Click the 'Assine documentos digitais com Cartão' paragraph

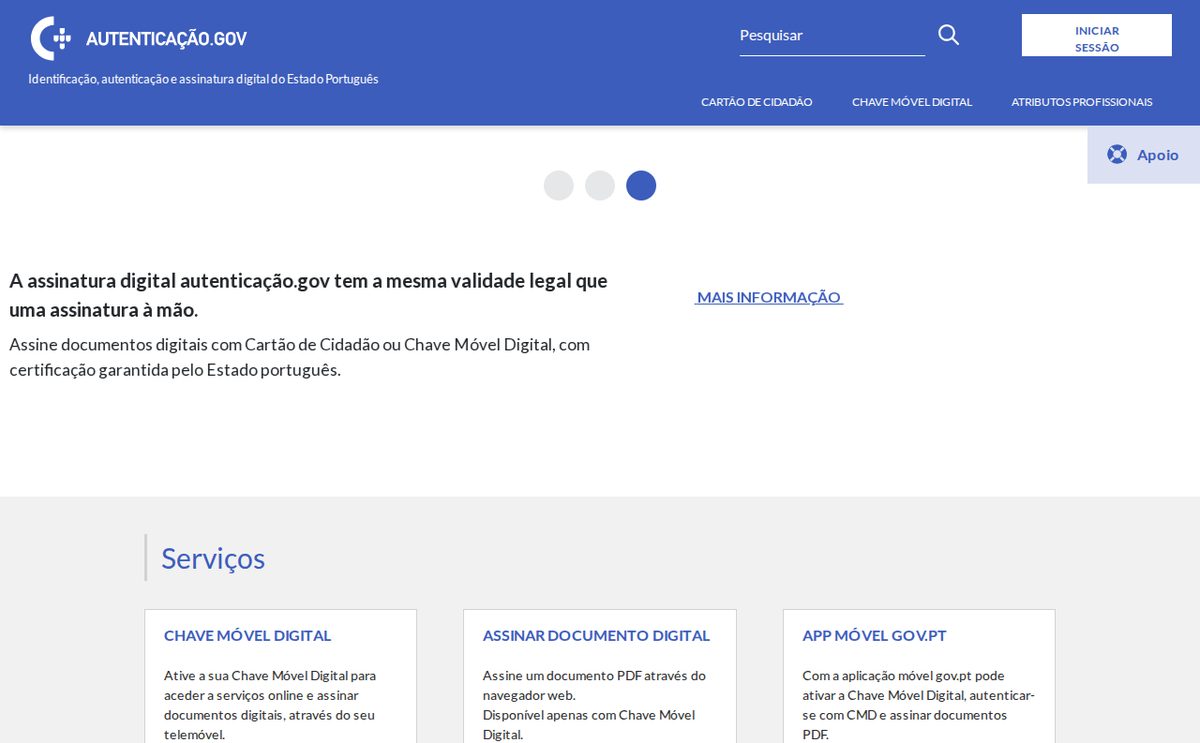click(300, 357)
